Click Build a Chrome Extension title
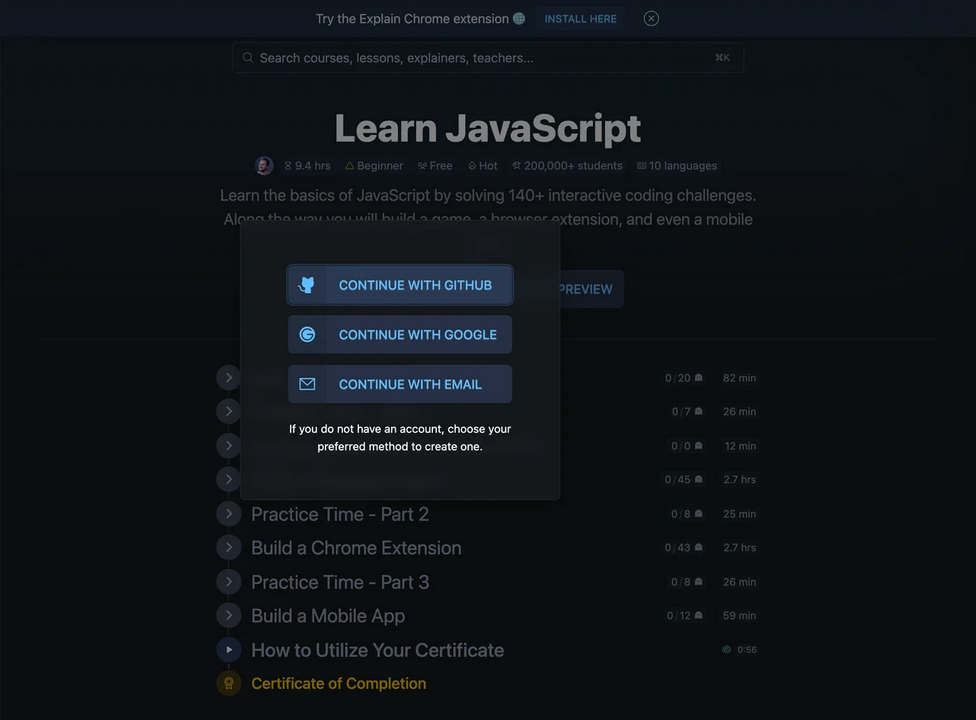The width and height of the screenshot is (976, 720). click(x=356, y=548)
